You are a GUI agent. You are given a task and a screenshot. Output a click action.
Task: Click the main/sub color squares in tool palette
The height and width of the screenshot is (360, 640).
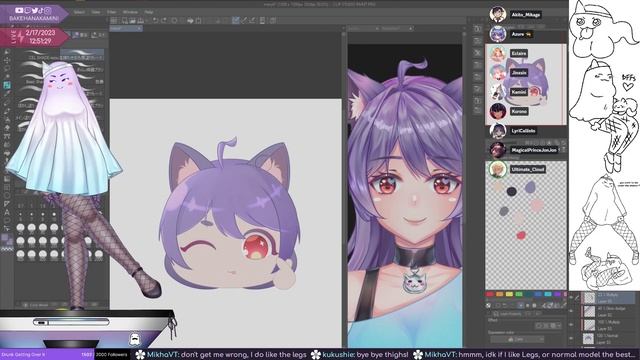(x=7, y=240)
